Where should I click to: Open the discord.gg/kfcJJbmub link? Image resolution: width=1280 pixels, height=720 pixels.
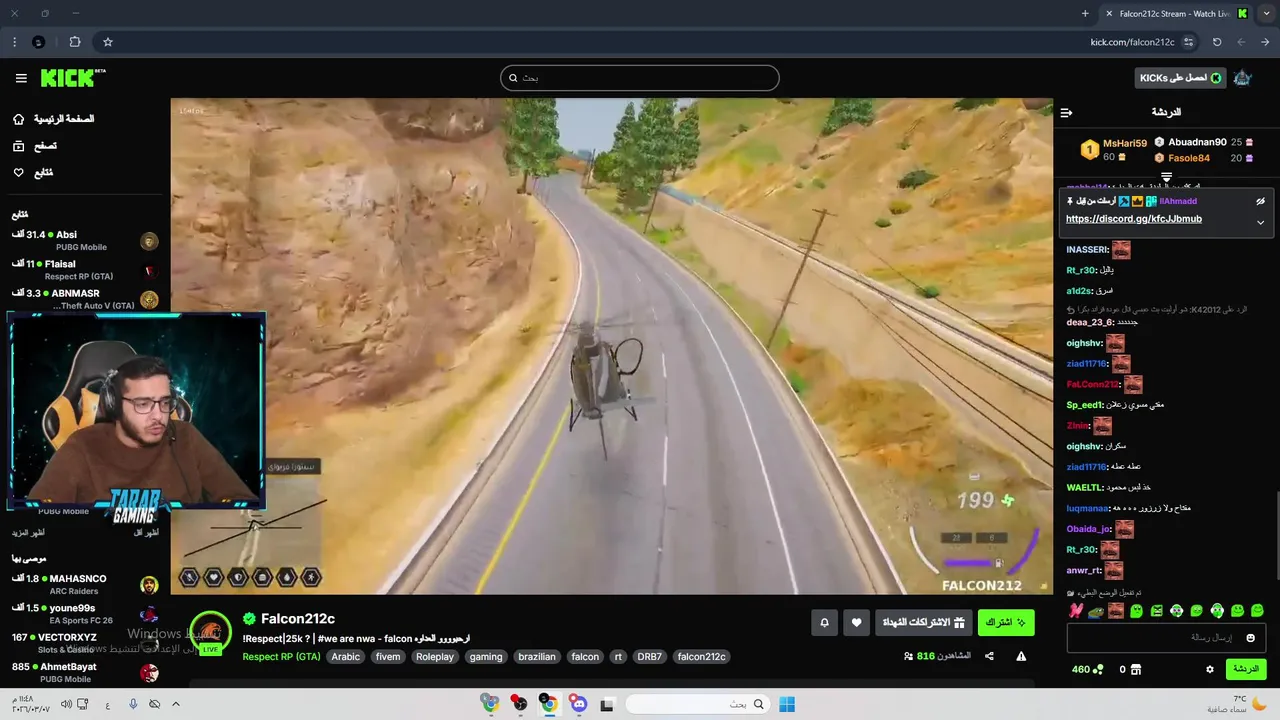tap(1133, 219)
